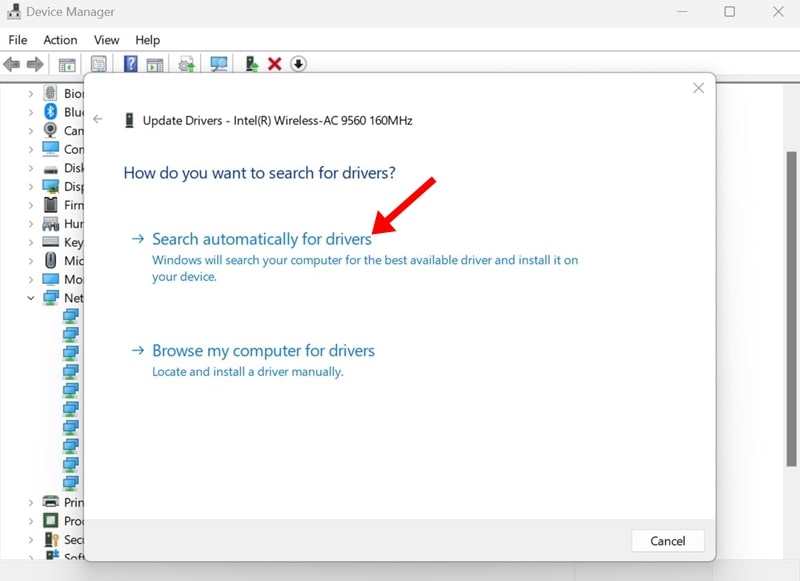
Task: Close the Update Drivers dialog with X
Action: tap(698, 88)
